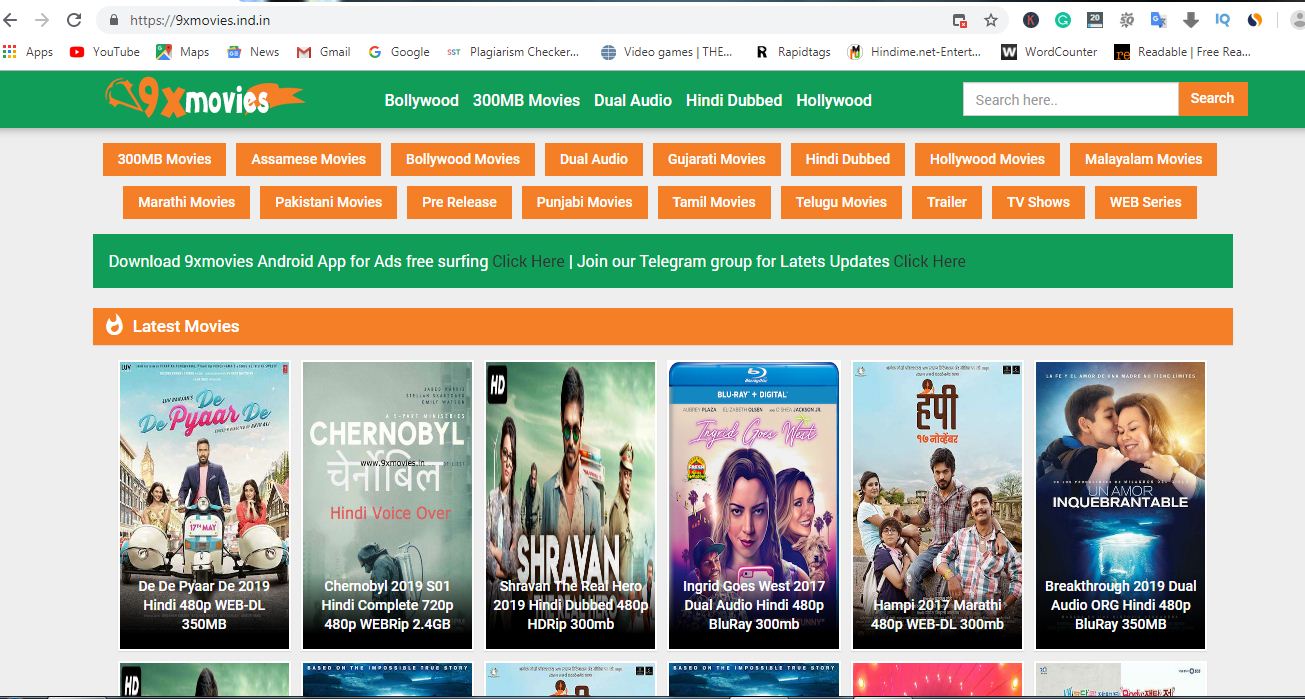Open Hollywood in the top navigation
Screen dimensions: 1305x699
(834, 100)
